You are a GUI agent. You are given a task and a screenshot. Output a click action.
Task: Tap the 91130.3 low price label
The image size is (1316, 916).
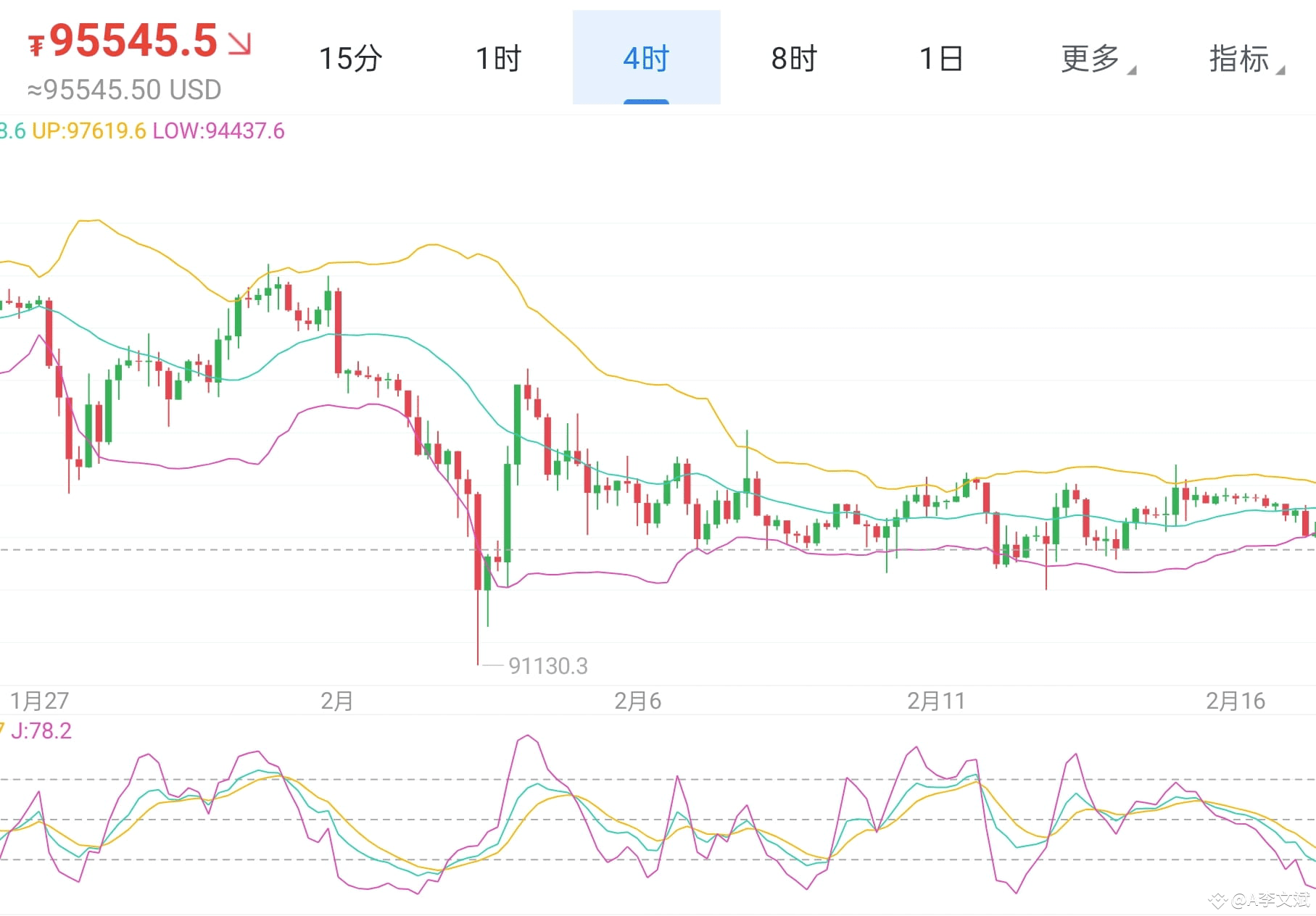coord(547,666)
